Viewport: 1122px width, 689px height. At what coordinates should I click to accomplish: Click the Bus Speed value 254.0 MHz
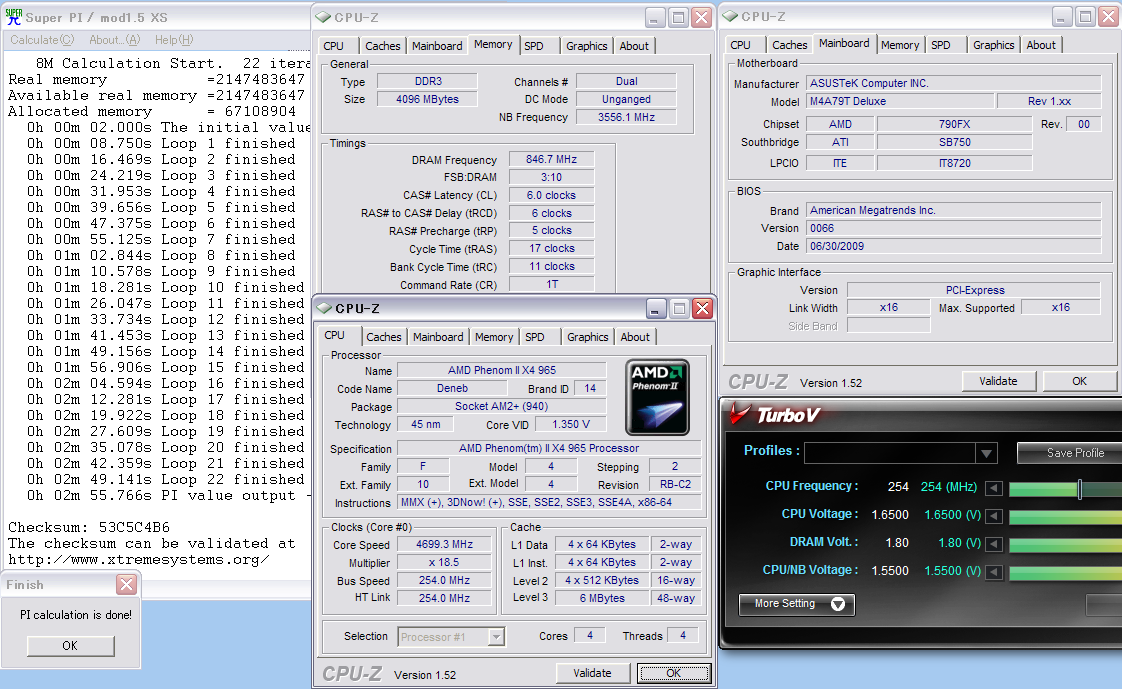click(x=444, y=580)
